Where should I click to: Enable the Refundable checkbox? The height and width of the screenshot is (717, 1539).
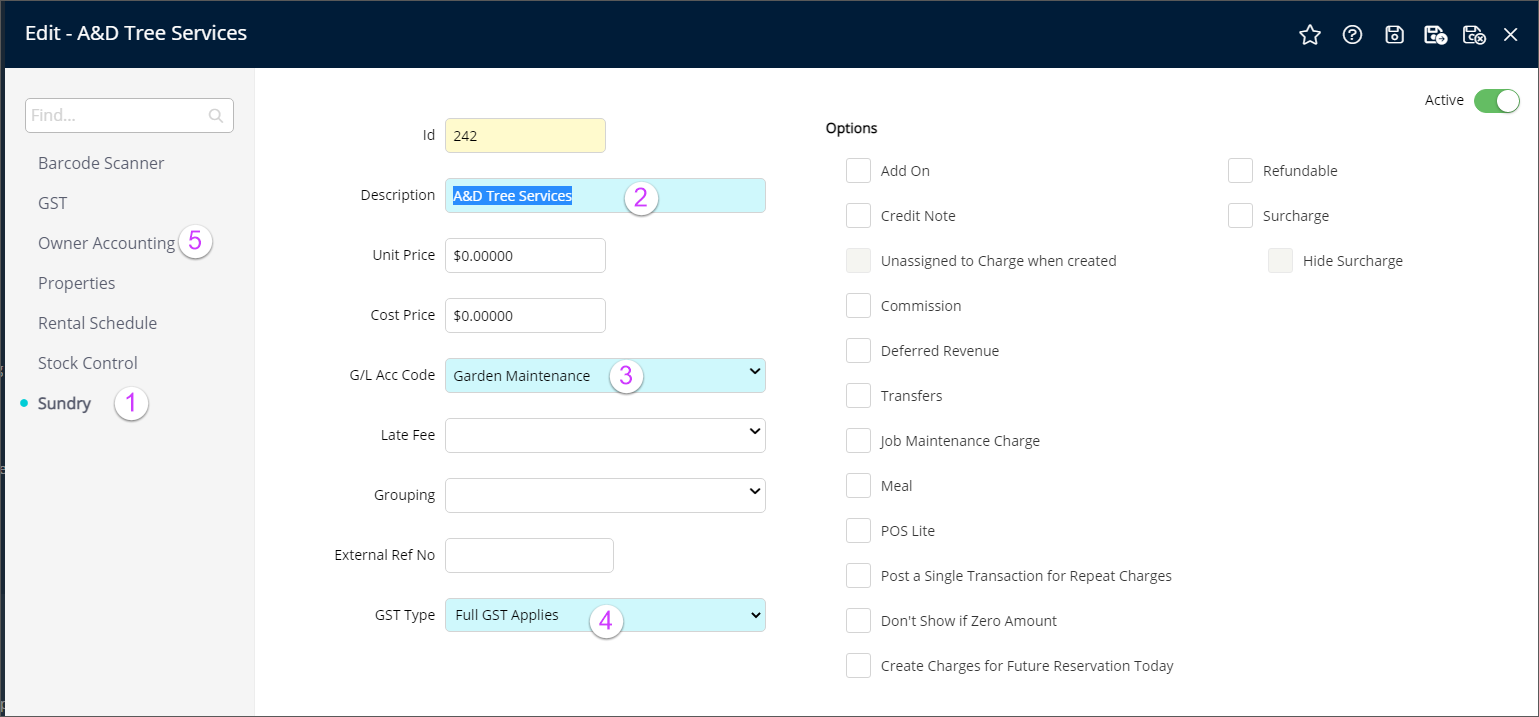(1240, 171)
